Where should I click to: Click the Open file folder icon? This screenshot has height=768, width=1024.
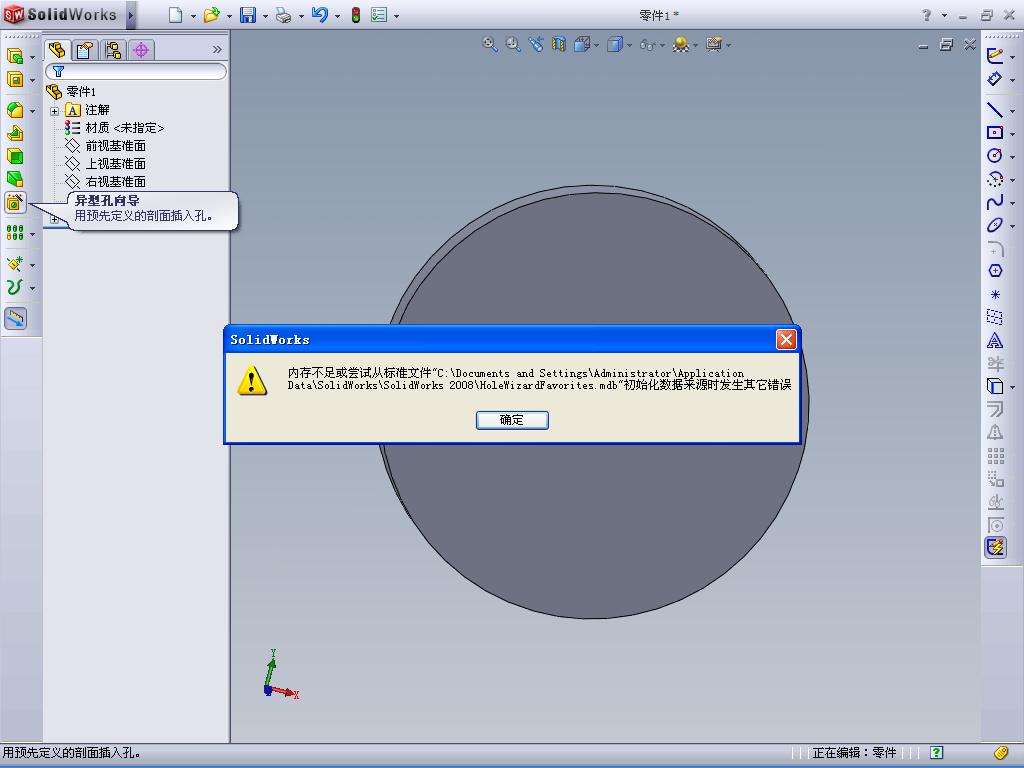pyautogui.click(x=211, y=15)
